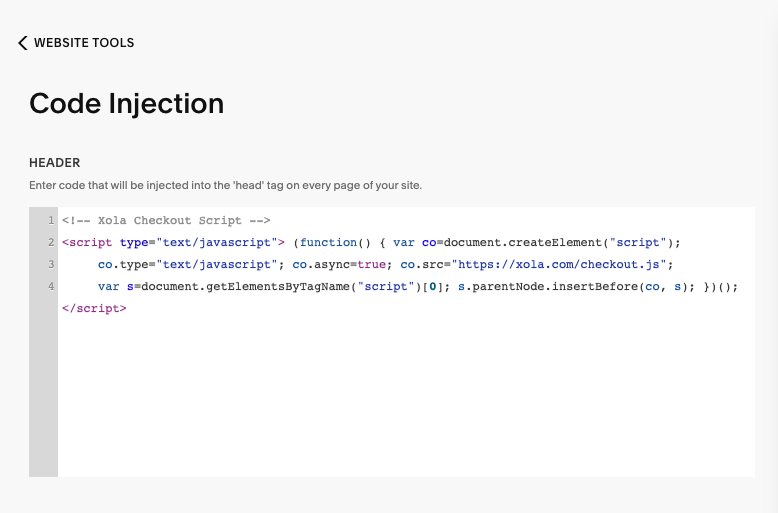Select line number 1 in gutter
Viewport: 778px width, 513px height.
[x=51, y=220]
